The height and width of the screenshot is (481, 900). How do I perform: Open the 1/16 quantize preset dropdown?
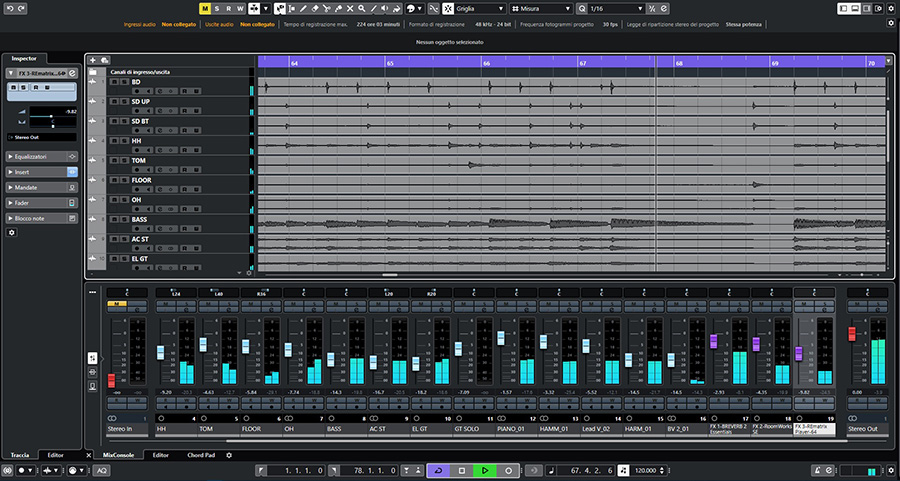(611, 8)
